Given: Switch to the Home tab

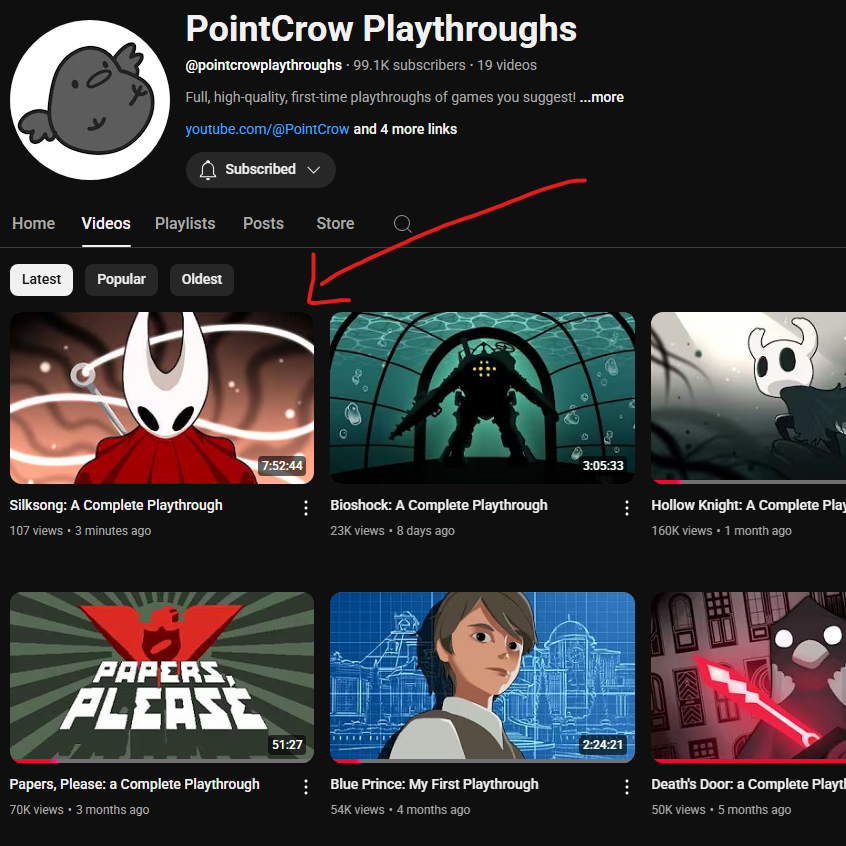Looking at the screenshot, I should click(x=33, y=223).
